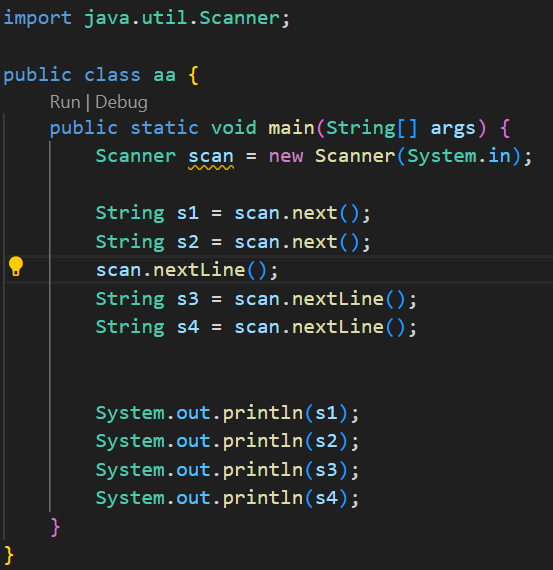Click the 'void' return type
The height and width of the screenshot is (570, 553).
[234, 128]
